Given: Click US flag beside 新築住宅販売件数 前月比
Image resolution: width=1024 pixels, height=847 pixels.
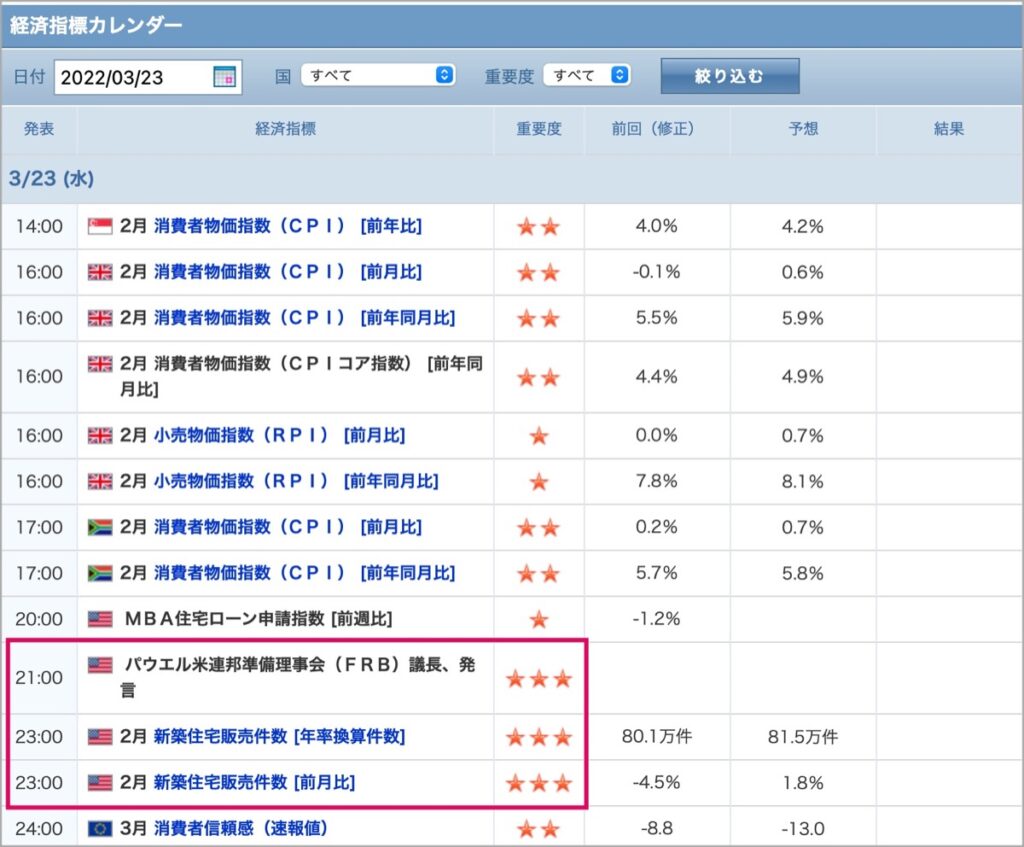Looking at the screenshot, I should 100,782.
